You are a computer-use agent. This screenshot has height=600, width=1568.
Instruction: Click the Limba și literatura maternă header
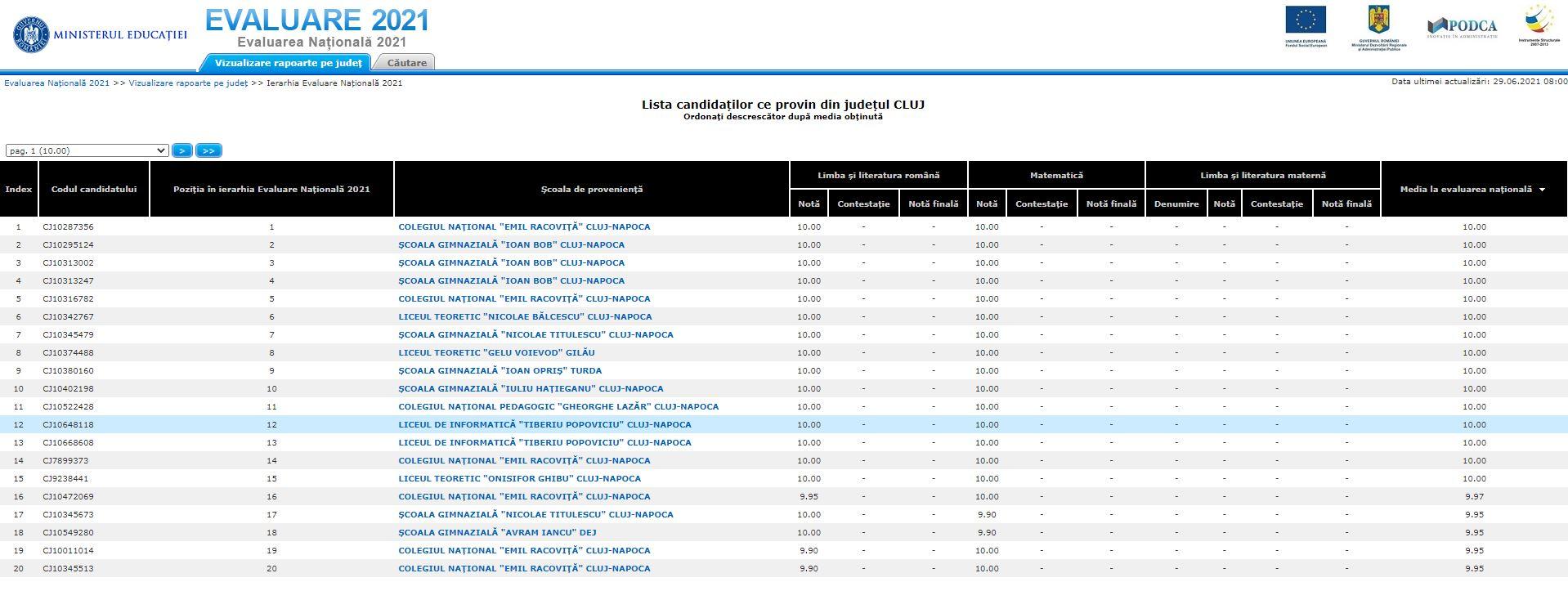point(1263,175)
